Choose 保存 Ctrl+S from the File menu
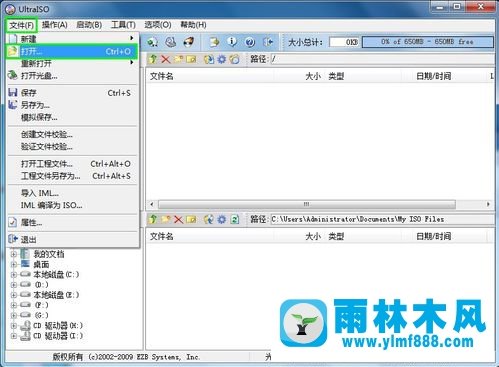Screen dimensions: 499x367 [x=72, y=93]
